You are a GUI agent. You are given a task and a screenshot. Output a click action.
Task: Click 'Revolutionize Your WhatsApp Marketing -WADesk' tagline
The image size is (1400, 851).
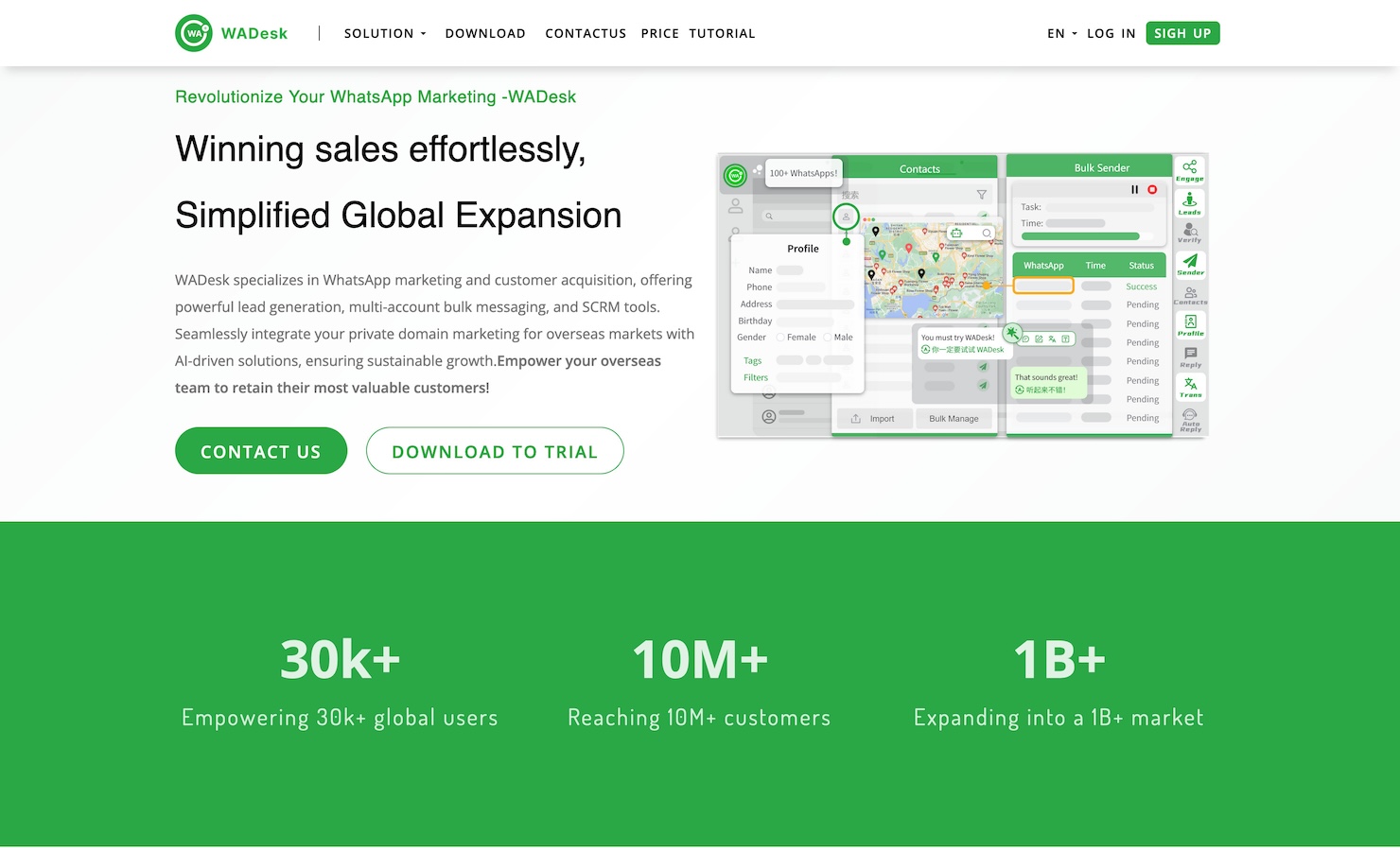click(376, 96)
